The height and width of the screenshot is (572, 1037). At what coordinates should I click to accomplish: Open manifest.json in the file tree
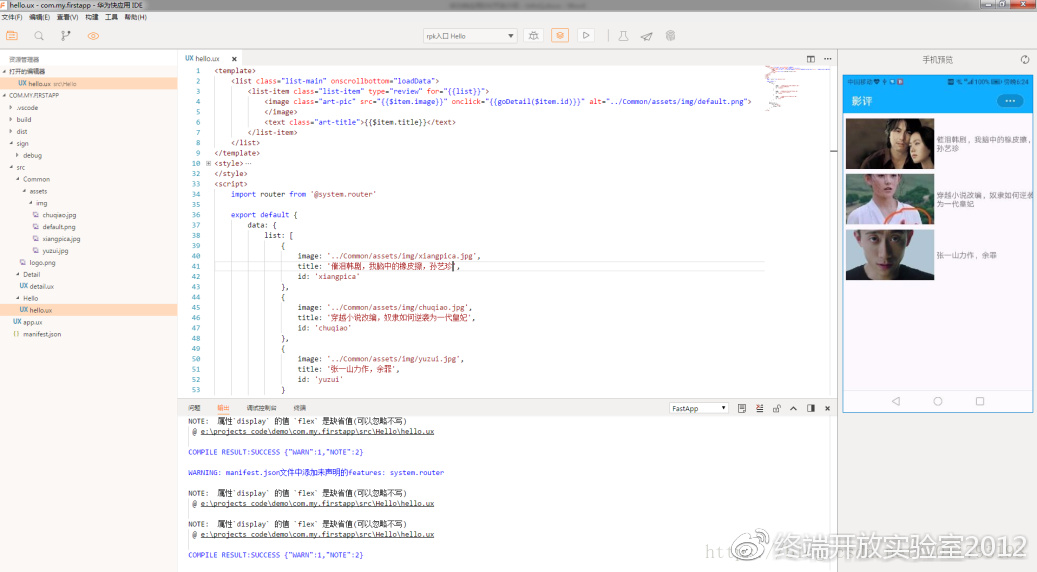click(42, 334)
